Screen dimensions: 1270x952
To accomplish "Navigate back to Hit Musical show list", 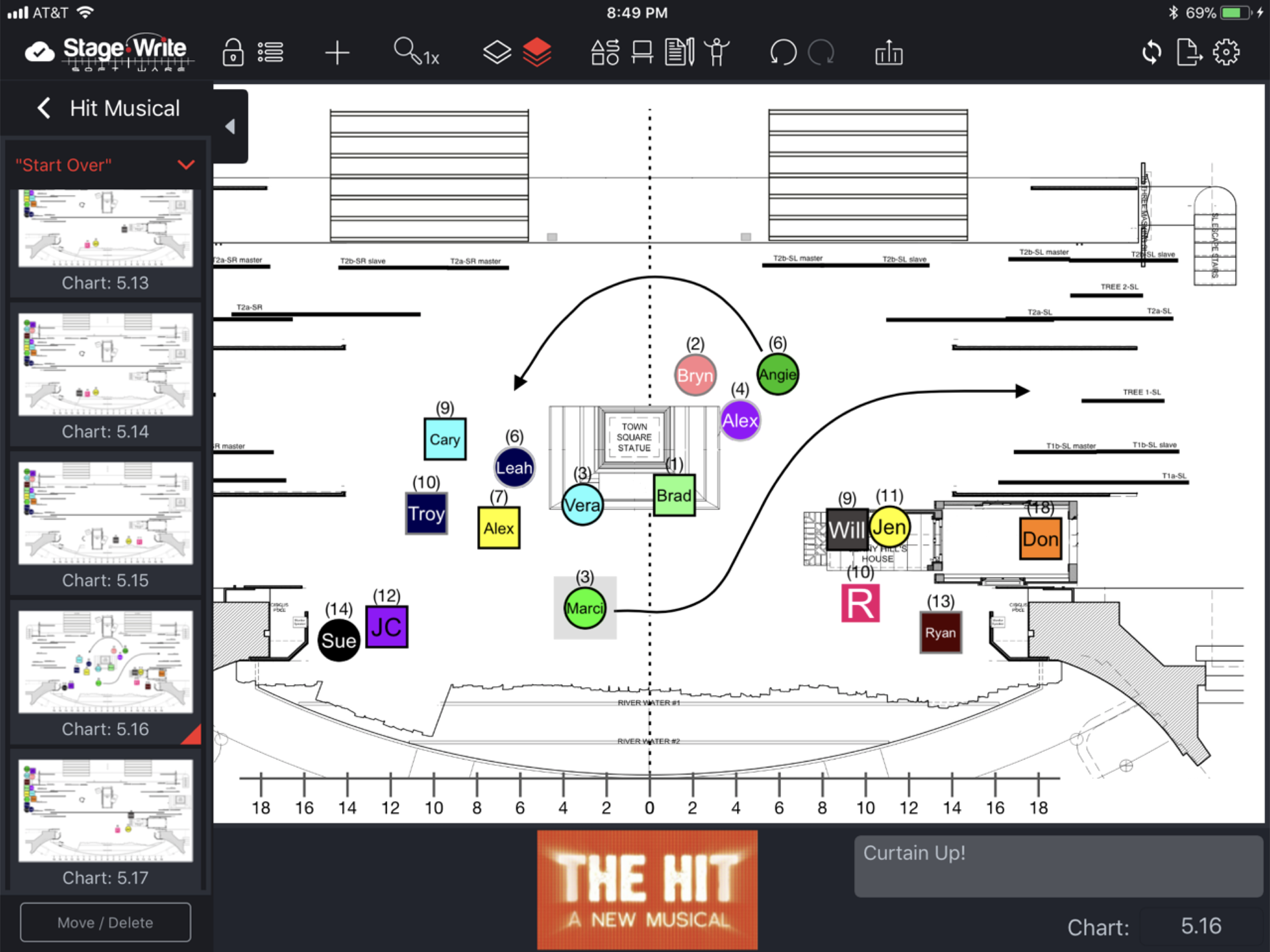I will pyautogui.click(x=44, y=108).
